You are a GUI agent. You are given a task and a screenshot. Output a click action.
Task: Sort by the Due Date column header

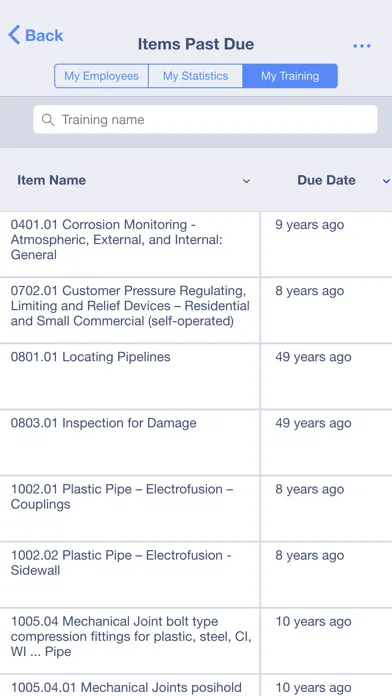pos(326,180)
